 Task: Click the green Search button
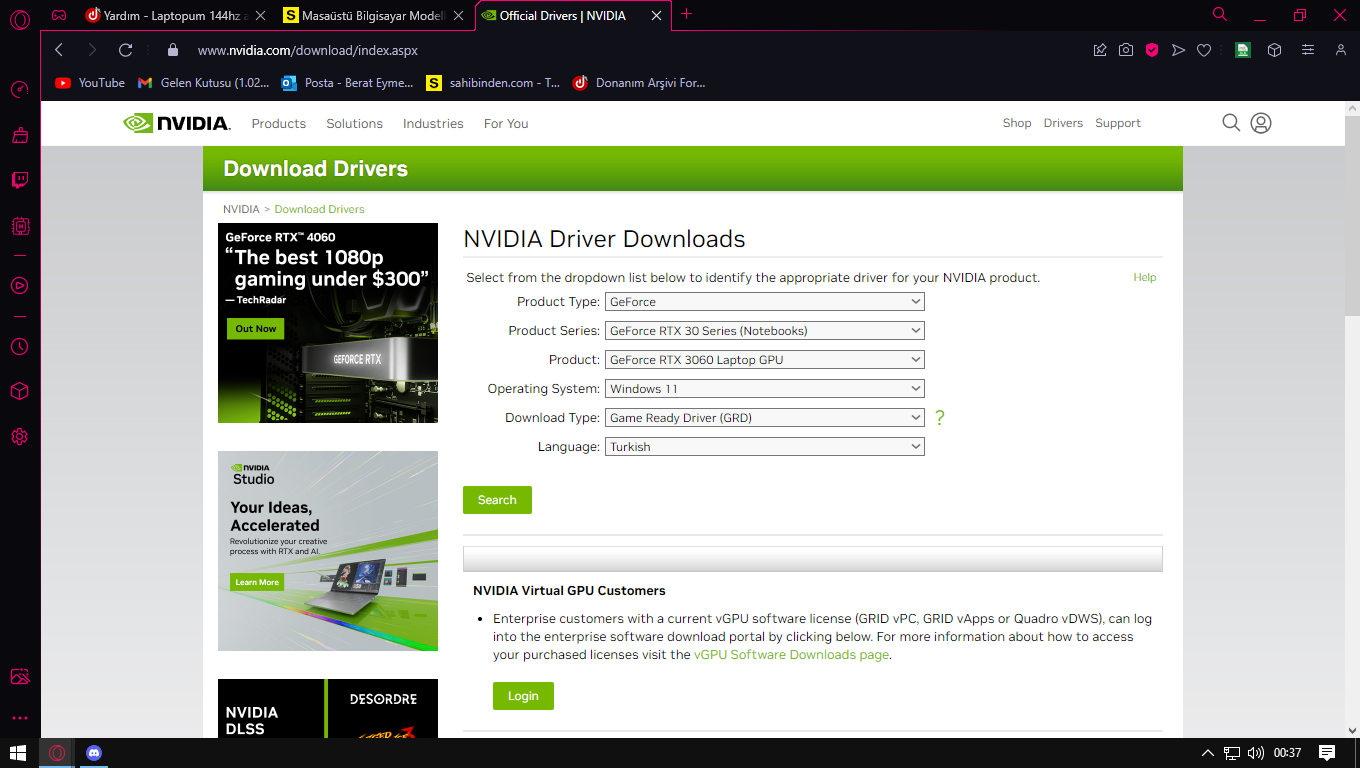(497, 500)
